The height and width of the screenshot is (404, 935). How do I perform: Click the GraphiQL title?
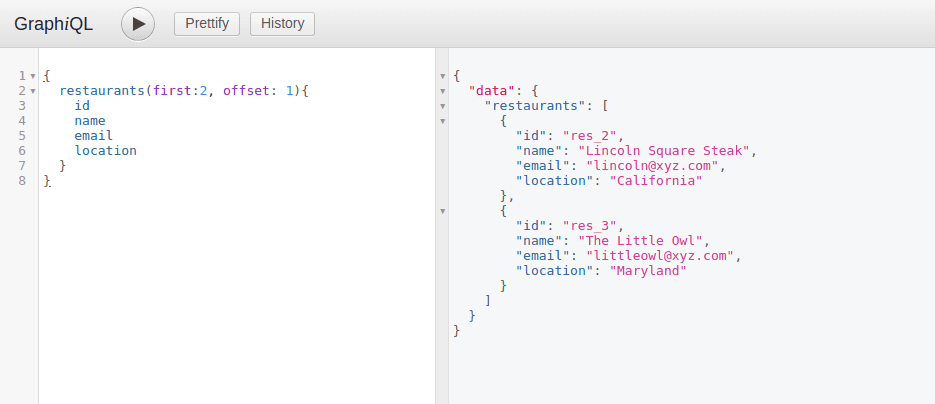[54, 24]
